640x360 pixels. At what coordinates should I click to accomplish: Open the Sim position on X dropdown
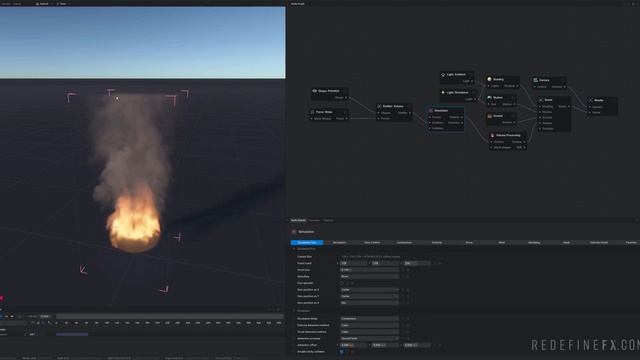(370, 290)
